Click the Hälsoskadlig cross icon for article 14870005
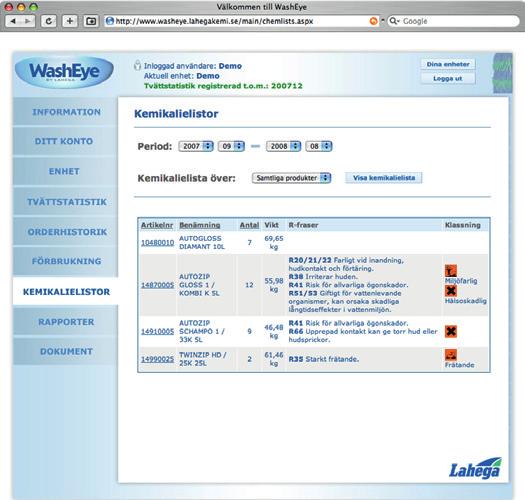The height and width of the screenshot is (500, 525). tap(451, 291)
